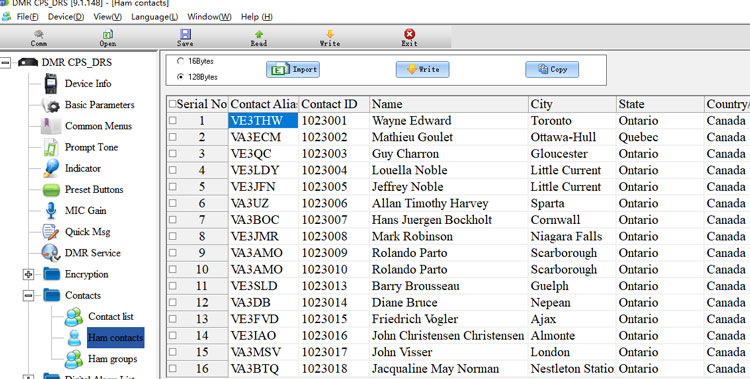Select the 16Bytes radio option
This screenshot has height=379, width=750.
click(x=180, y=61)
